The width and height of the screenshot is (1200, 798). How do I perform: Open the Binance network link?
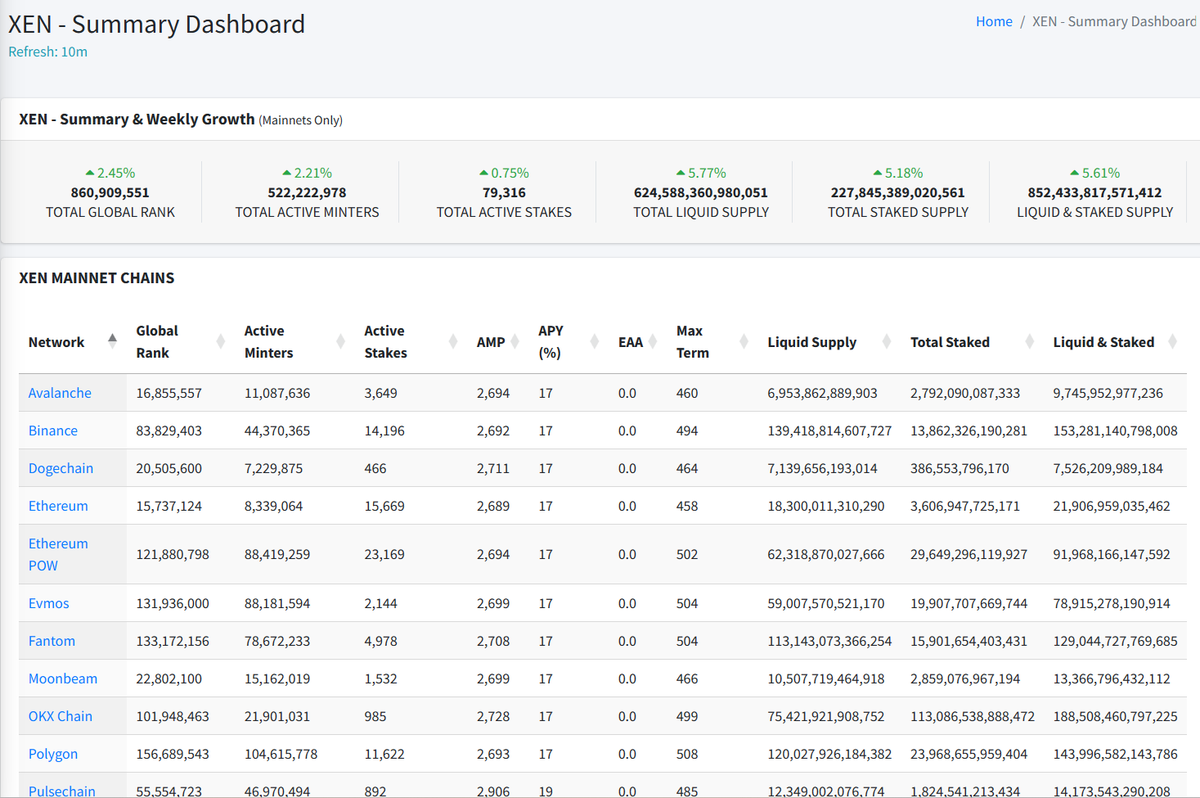point(53,431)
